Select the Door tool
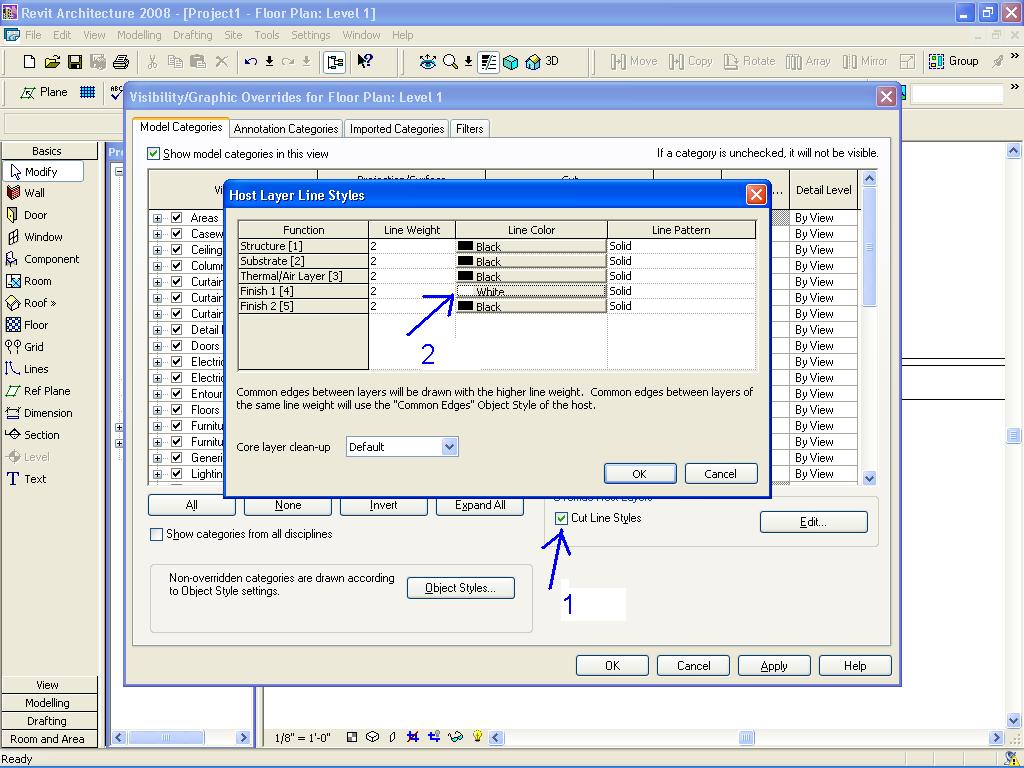Screen dimensions: 1024x768 35,215
